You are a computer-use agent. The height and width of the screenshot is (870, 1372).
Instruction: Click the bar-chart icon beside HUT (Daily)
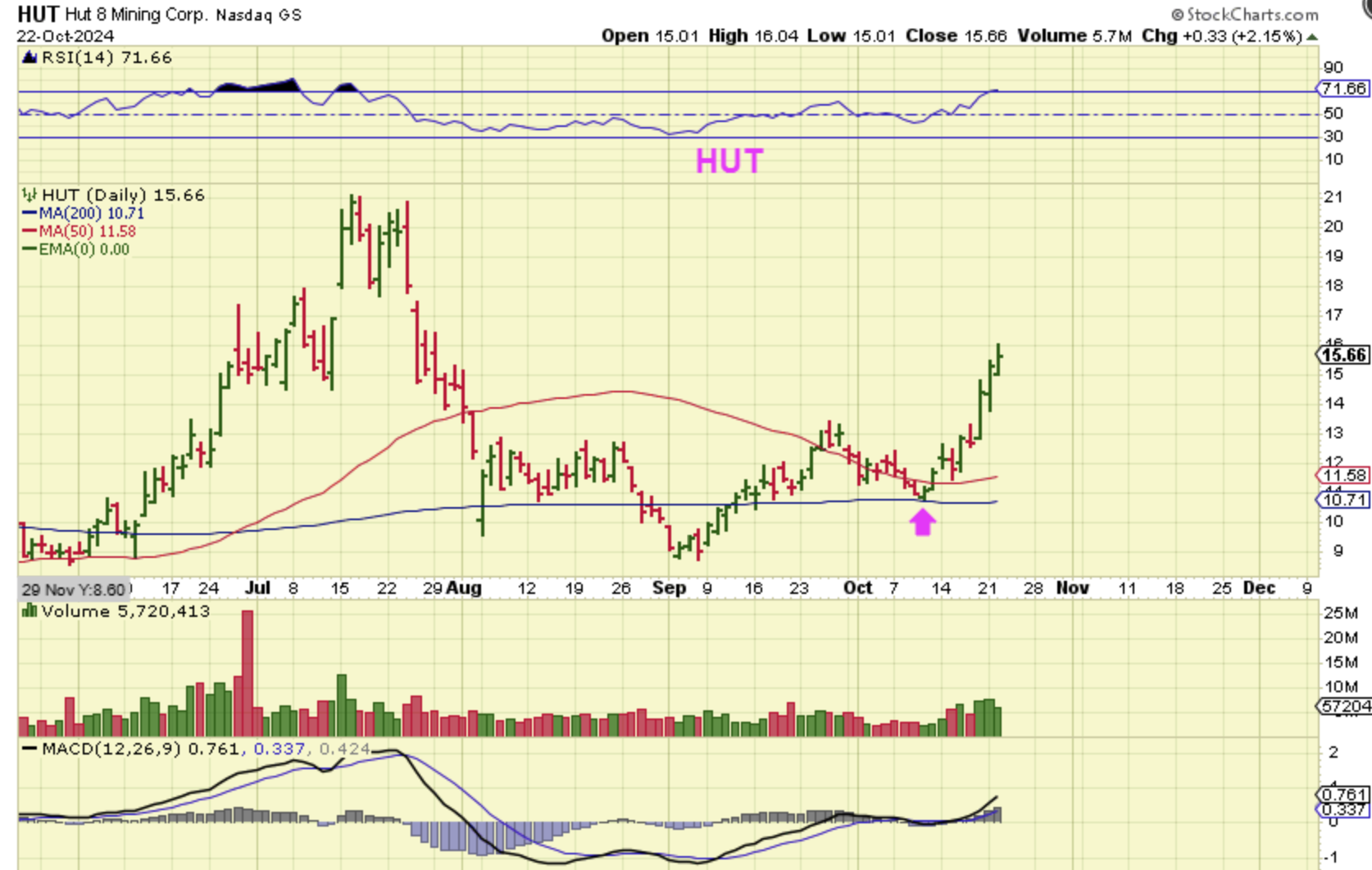[30, 195]
